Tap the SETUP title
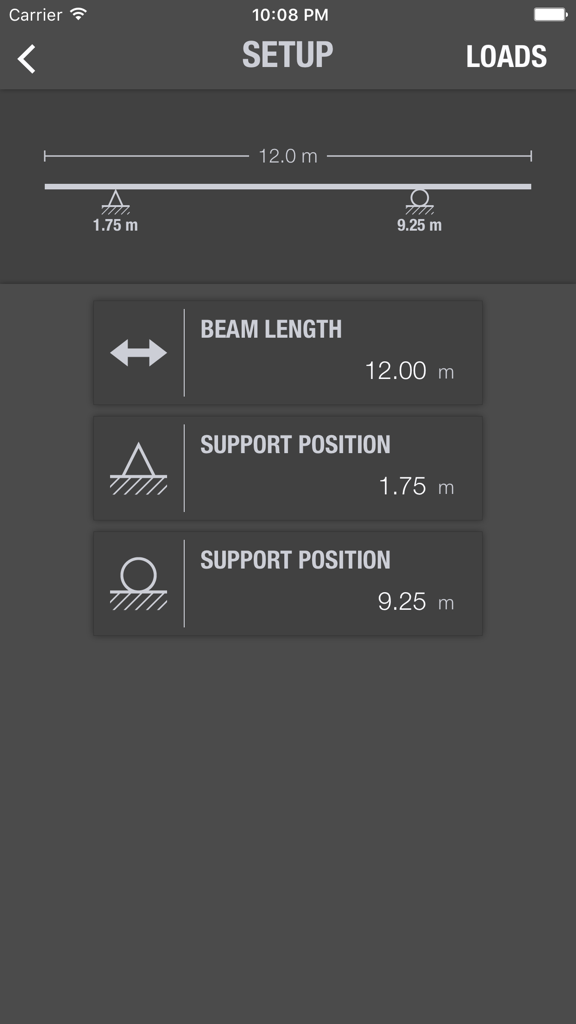Image resolution: width=576 pixels, height=1024 pixels. [288, 55]
